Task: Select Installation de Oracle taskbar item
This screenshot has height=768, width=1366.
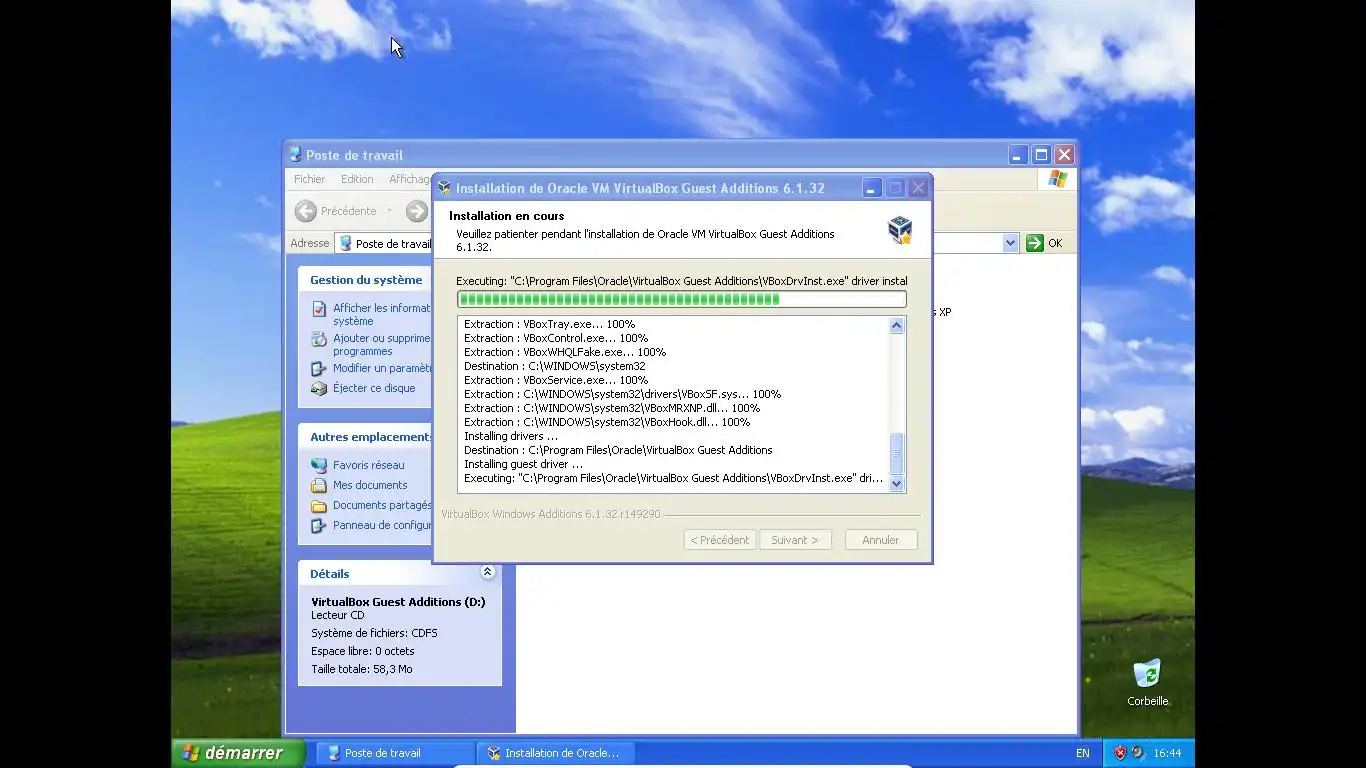Action: click(554, 753)
